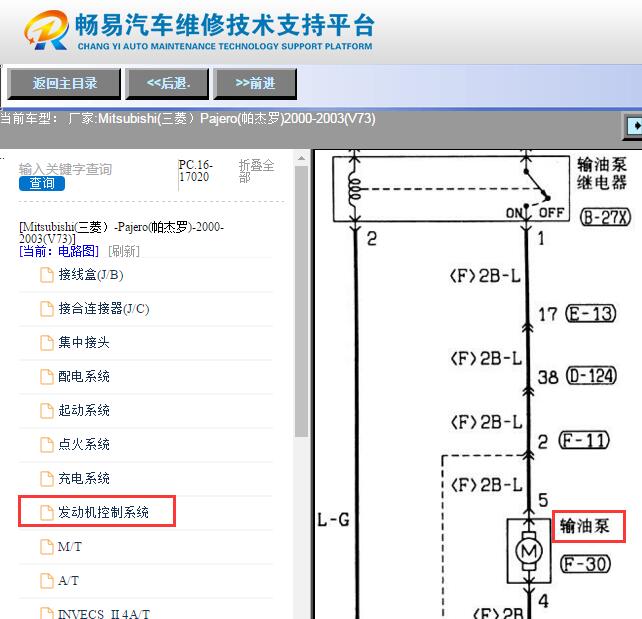Click the platform logo icon in header
Image resolution: width=642 pixels, height=619 pixels.
point(46,30)
